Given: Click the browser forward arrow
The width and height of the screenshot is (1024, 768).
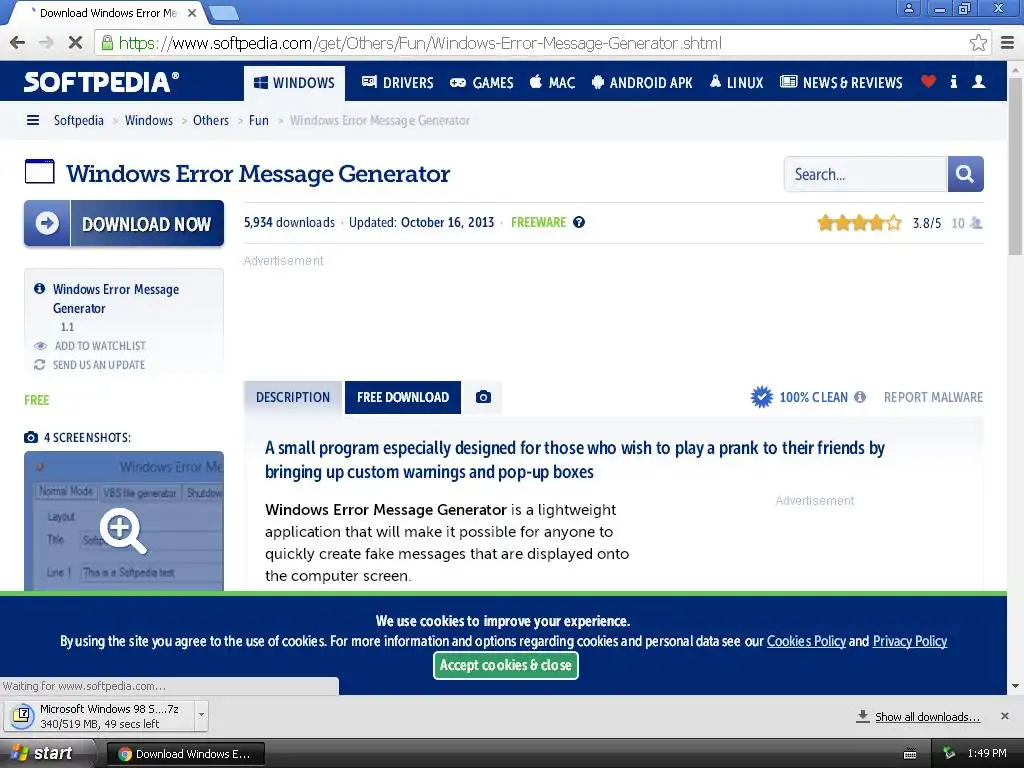Looking at the screenshot, I should click(46, 43).
